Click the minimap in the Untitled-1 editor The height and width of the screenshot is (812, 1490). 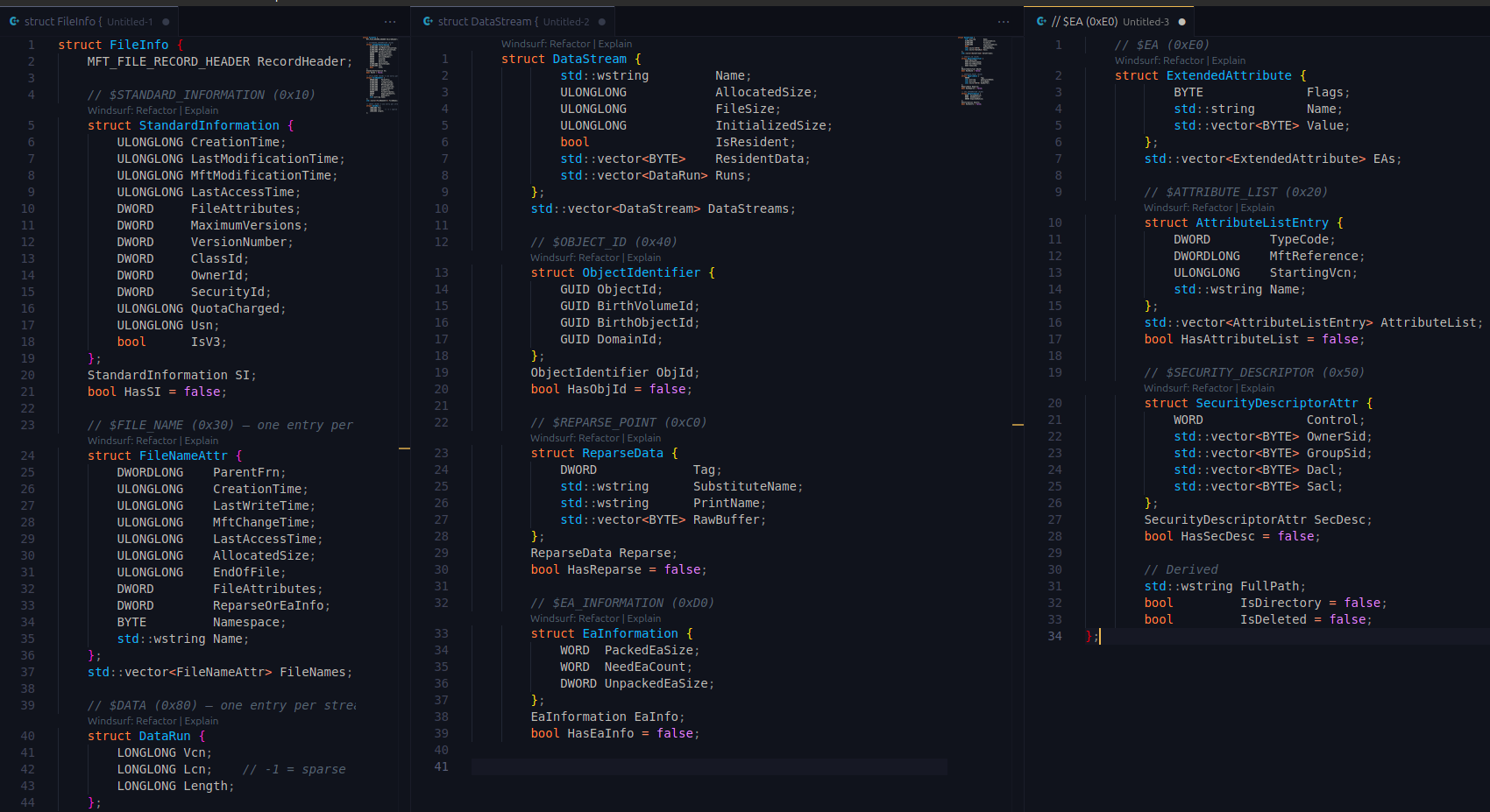tap(380, 75)
